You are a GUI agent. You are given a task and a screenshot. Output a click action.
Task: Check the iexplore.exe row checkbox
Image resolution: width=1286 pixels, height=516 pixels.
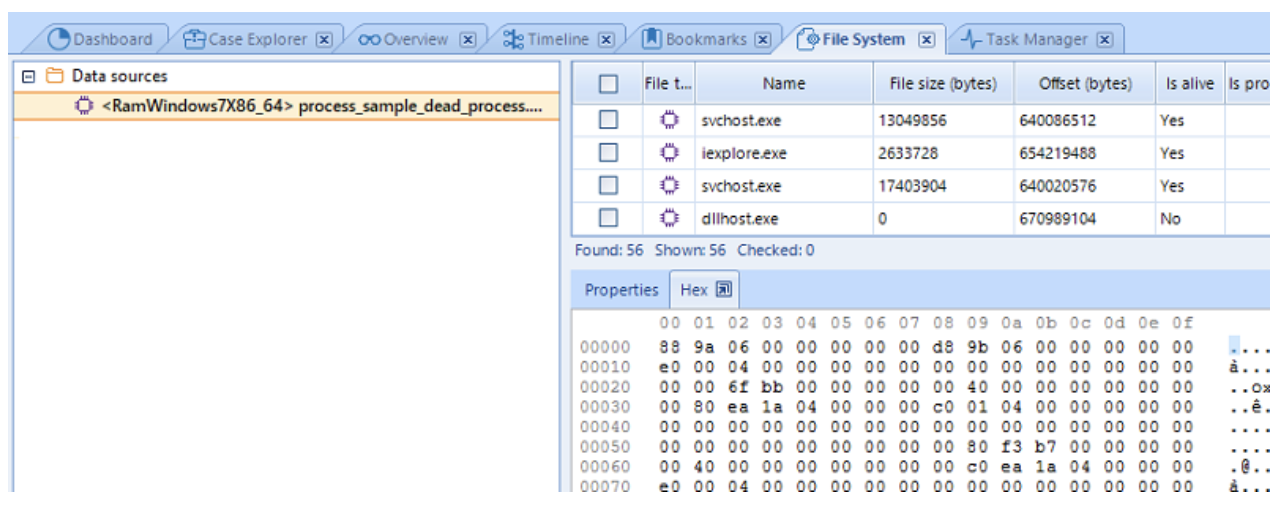608,153
